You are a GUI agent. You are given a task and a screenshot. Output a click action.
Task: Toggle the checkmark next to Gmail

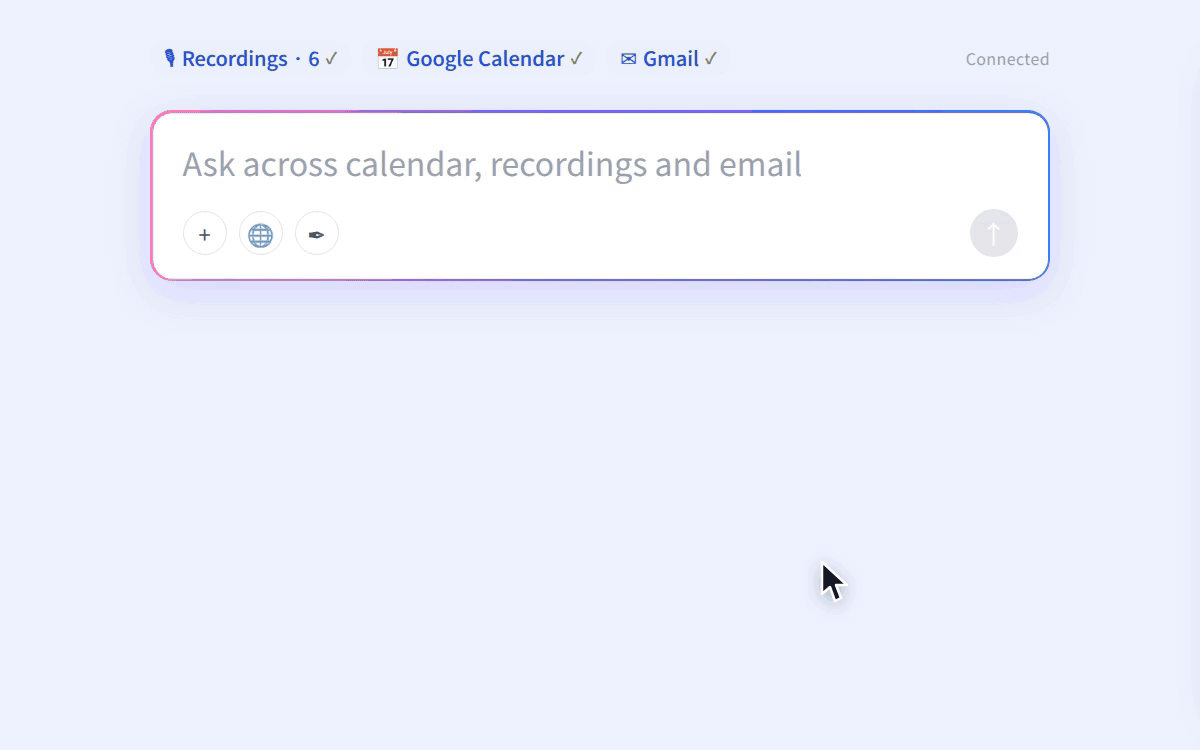pos(711,59)
